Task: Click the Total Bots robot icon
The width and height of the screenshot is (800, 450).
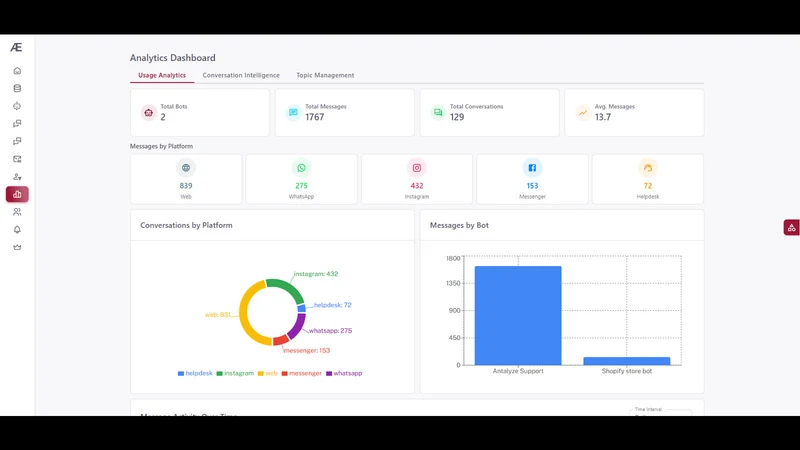Action: click(148, 112)
